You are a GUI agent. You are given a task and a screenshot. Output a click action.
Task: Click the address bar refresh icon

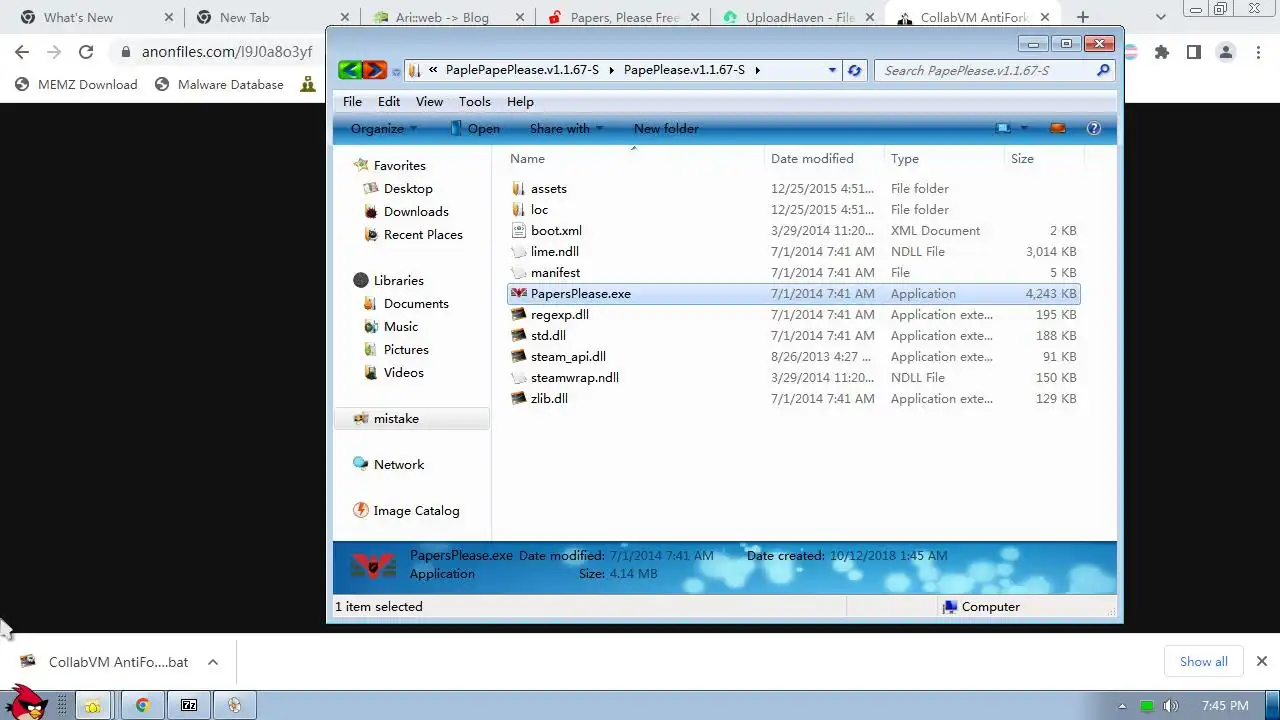[x=854, y=70]
